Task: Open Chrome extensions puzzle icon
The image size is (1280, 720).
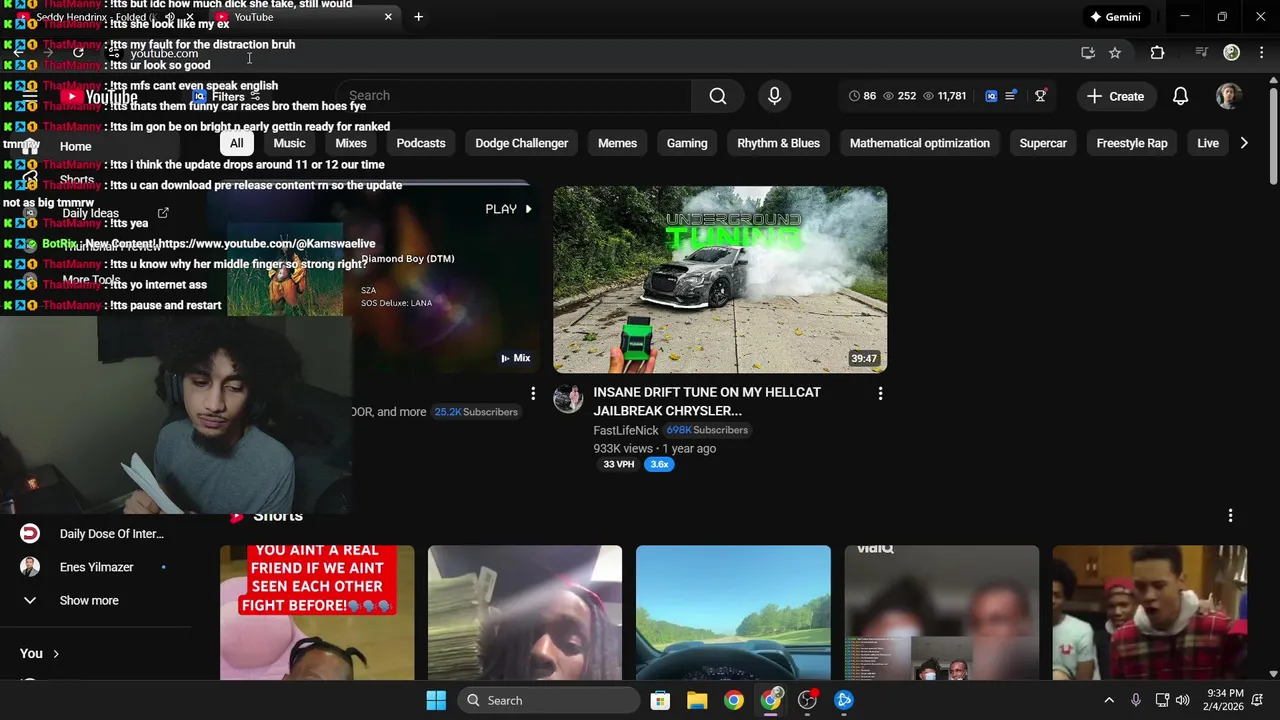Action: (x=1157, y=53)
